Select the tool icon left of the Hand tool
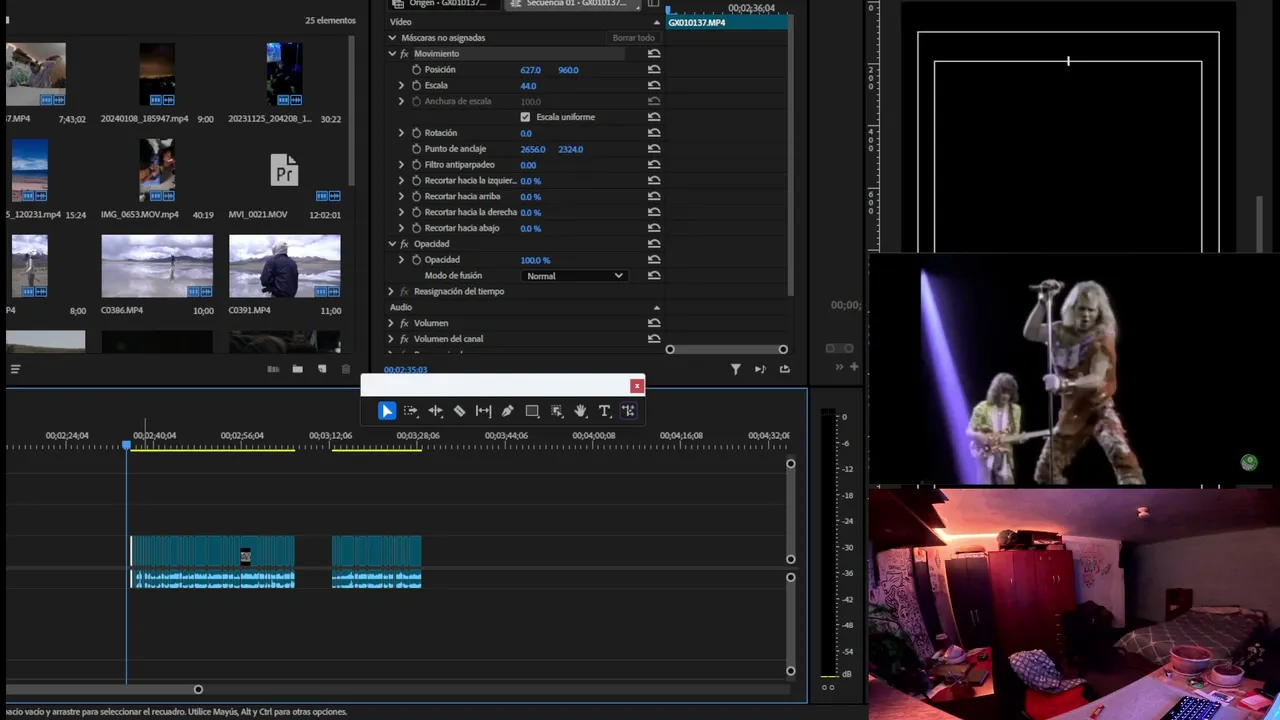The width and height of the screenshot is (1280, 720). click(x=556, y=411)
